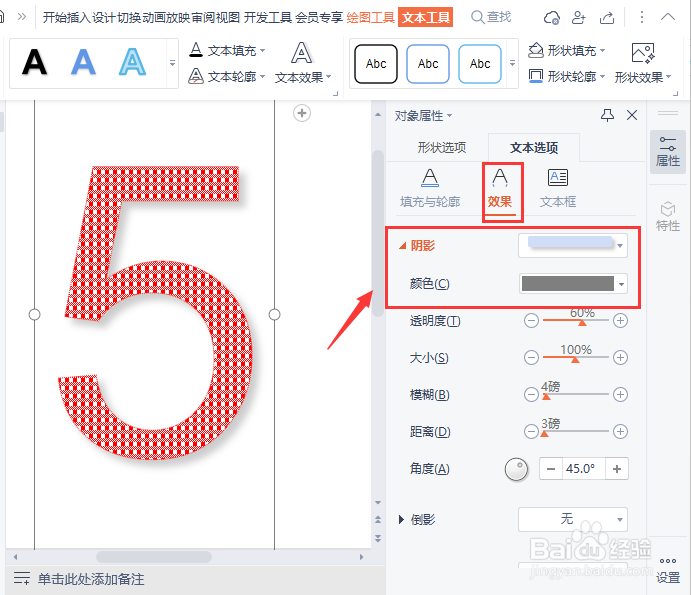Open the 文本填充 text fill menu
The height and width of the screenshot is (595, 691).
coord(227,51)
